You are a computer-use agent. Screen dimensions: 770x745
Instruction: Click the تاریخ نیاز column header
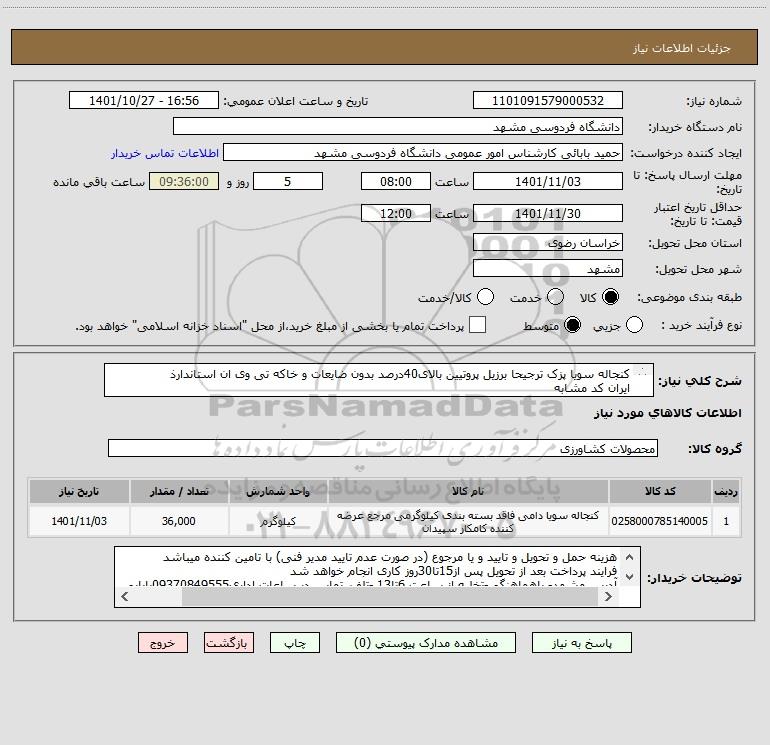79,491
